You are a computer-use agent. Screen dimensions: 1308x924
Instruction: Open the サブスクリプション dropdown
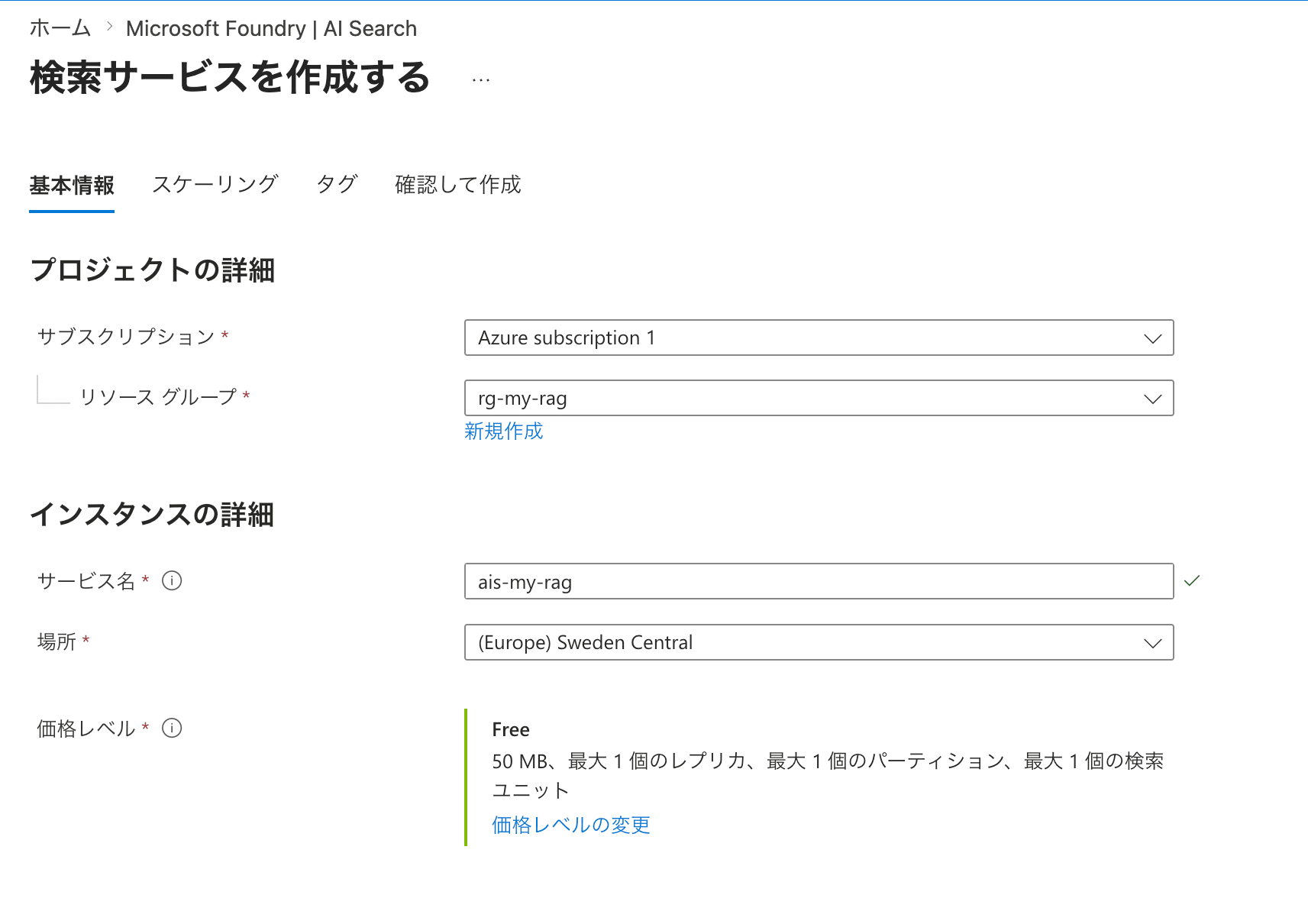coord(819,338)
